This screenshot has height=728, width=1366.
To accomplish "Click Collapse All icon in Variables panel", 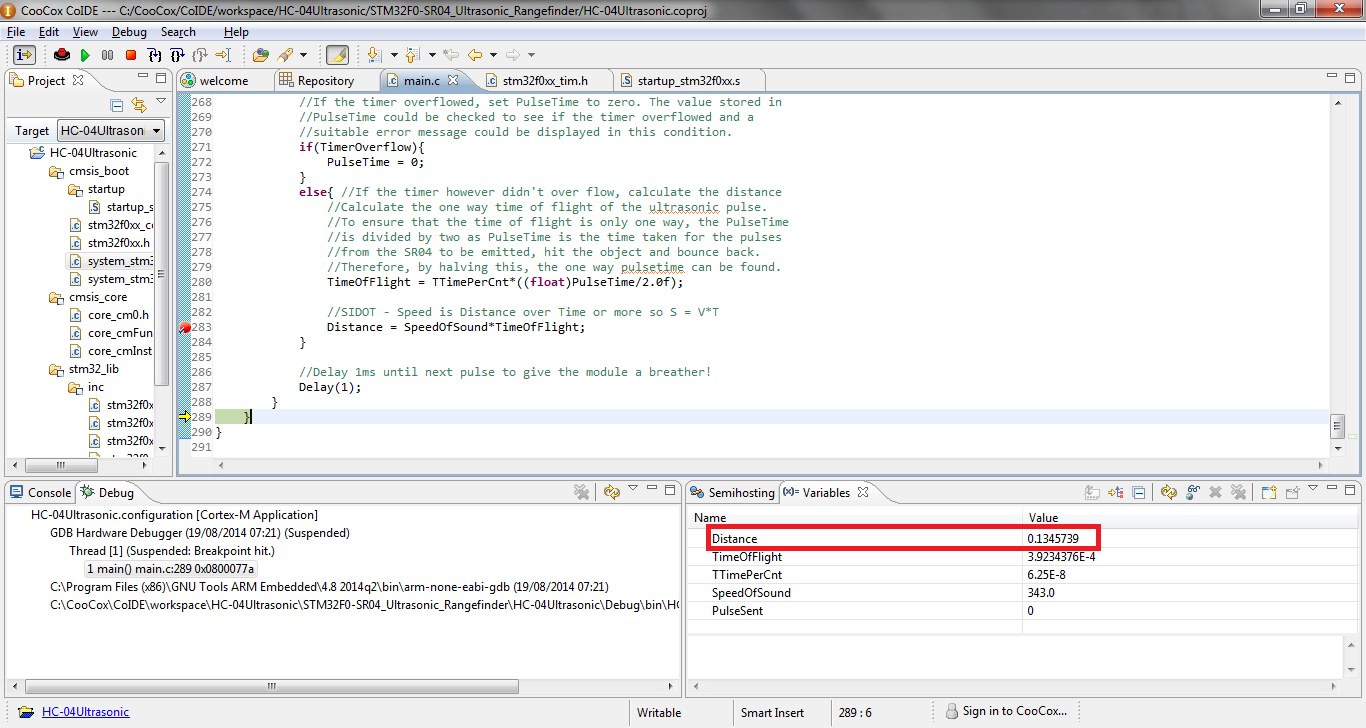I will (x=1138, y=492).
